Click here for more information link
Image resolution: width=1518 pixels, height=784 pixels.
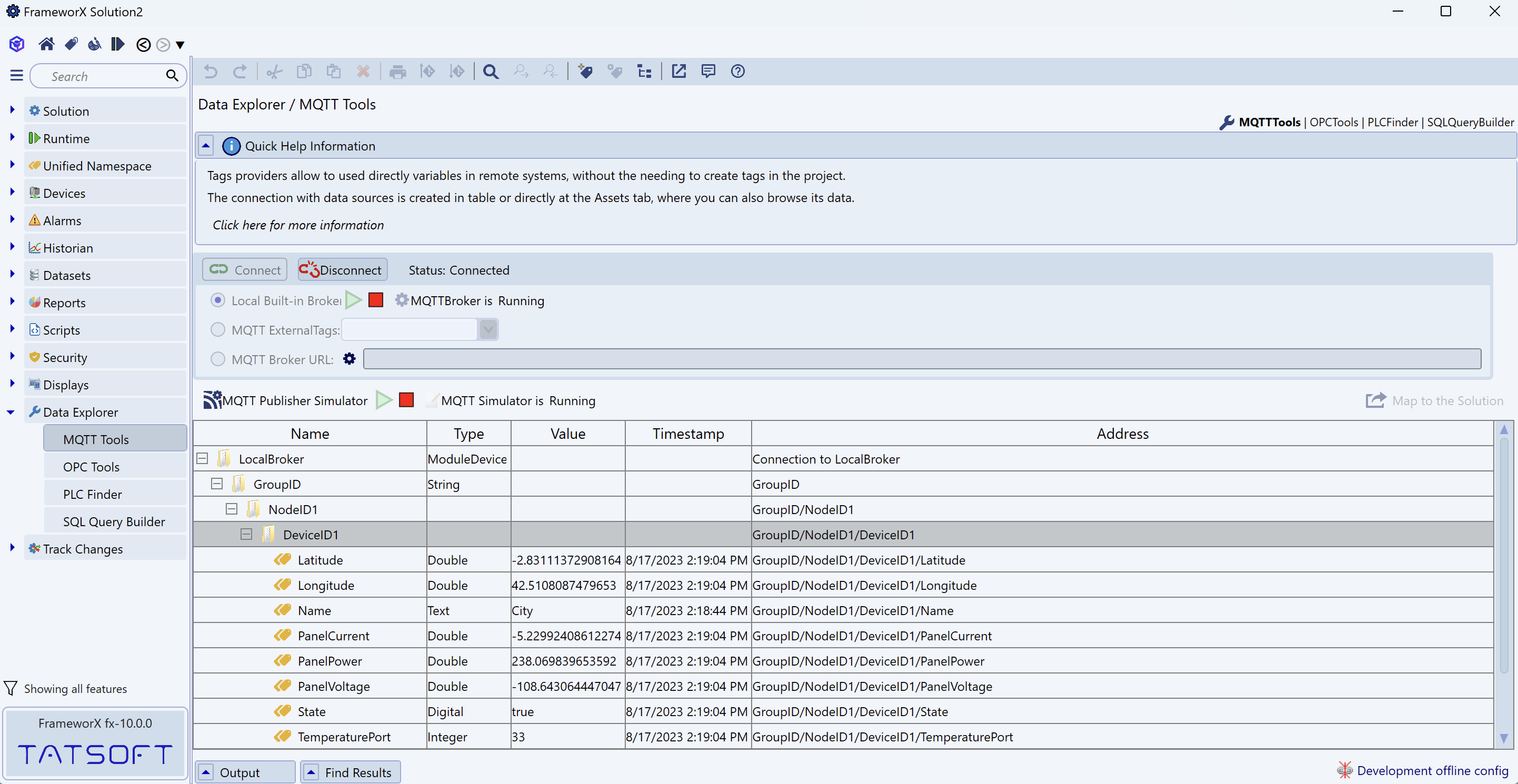pyautogui.click(x=297, y=225)
